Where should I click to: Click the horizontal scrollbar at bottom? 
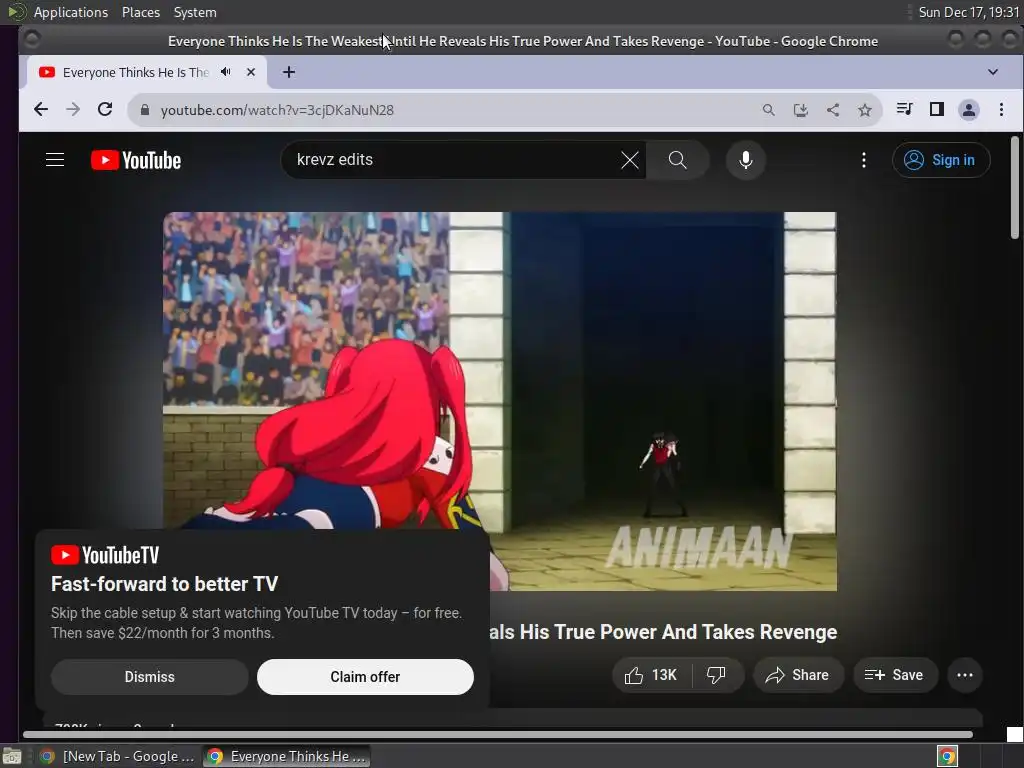[498, 734]
